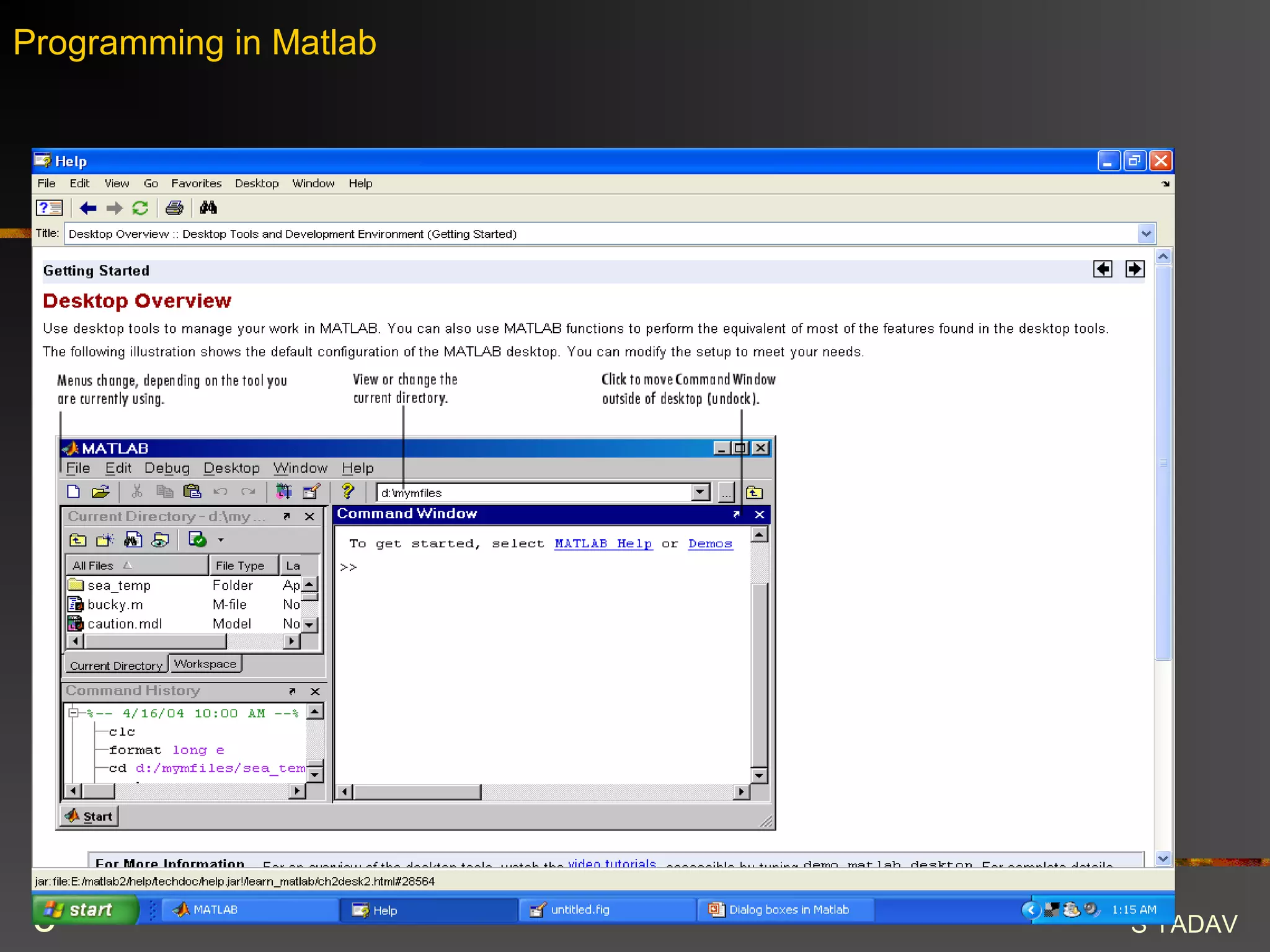The height and width of the screenshot is (952, 1270).
Task: Follow the video tutorials link
Action: [612, 863]
